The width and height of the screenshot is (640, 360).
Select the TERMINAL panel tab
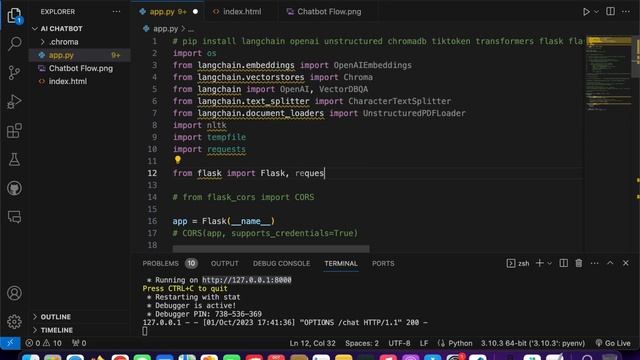coord(341,264)
